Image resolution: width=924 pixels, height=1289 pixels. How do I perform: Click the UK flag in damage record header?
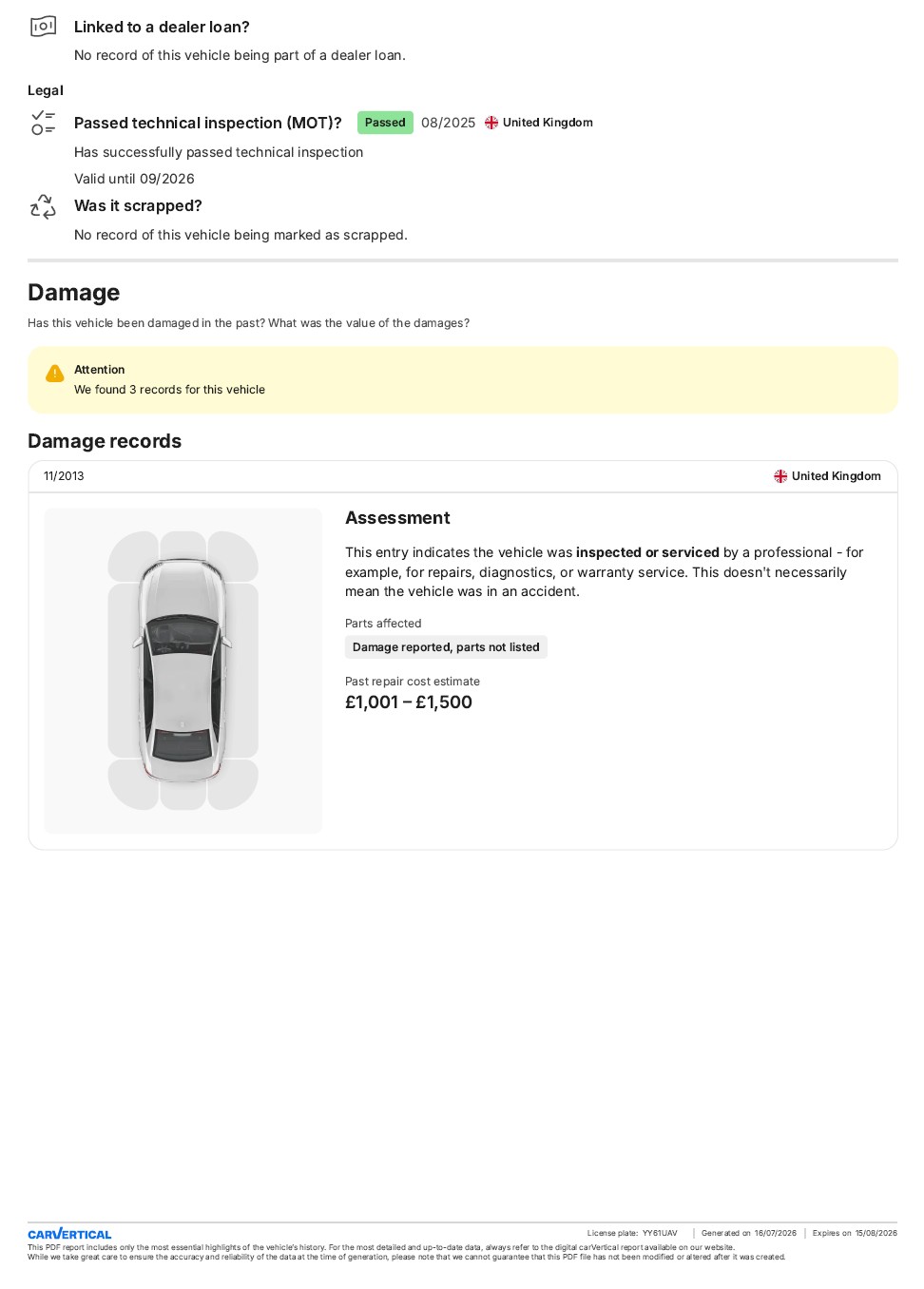pos(780,476)
